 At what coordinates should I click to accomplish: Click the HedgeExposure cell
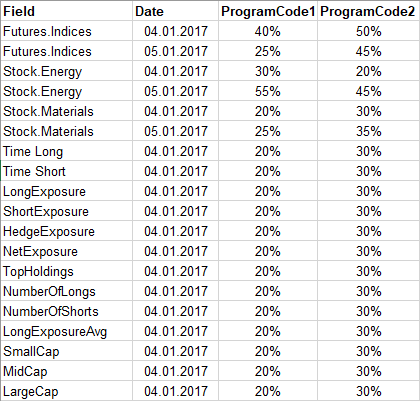[67, 231]
